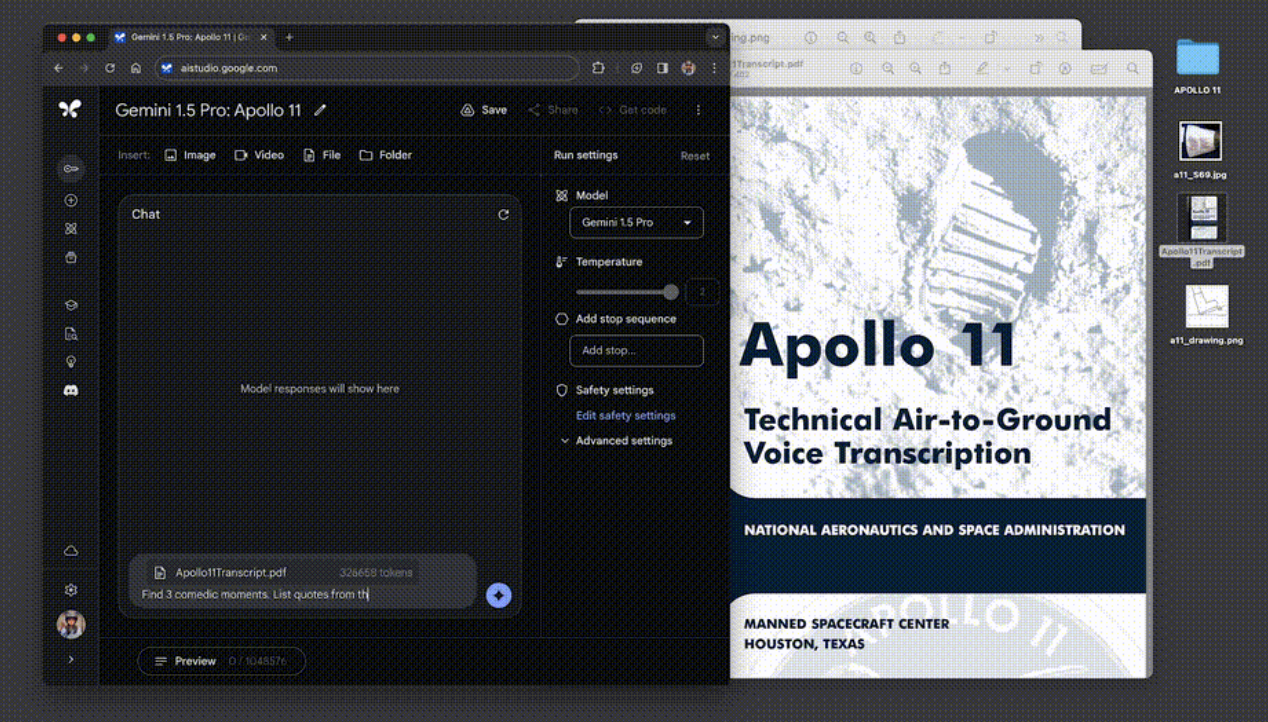Select the Gemini 1.5 Pro browser tab
Screen dimensions: 1268x722
[x=189, y=37]
